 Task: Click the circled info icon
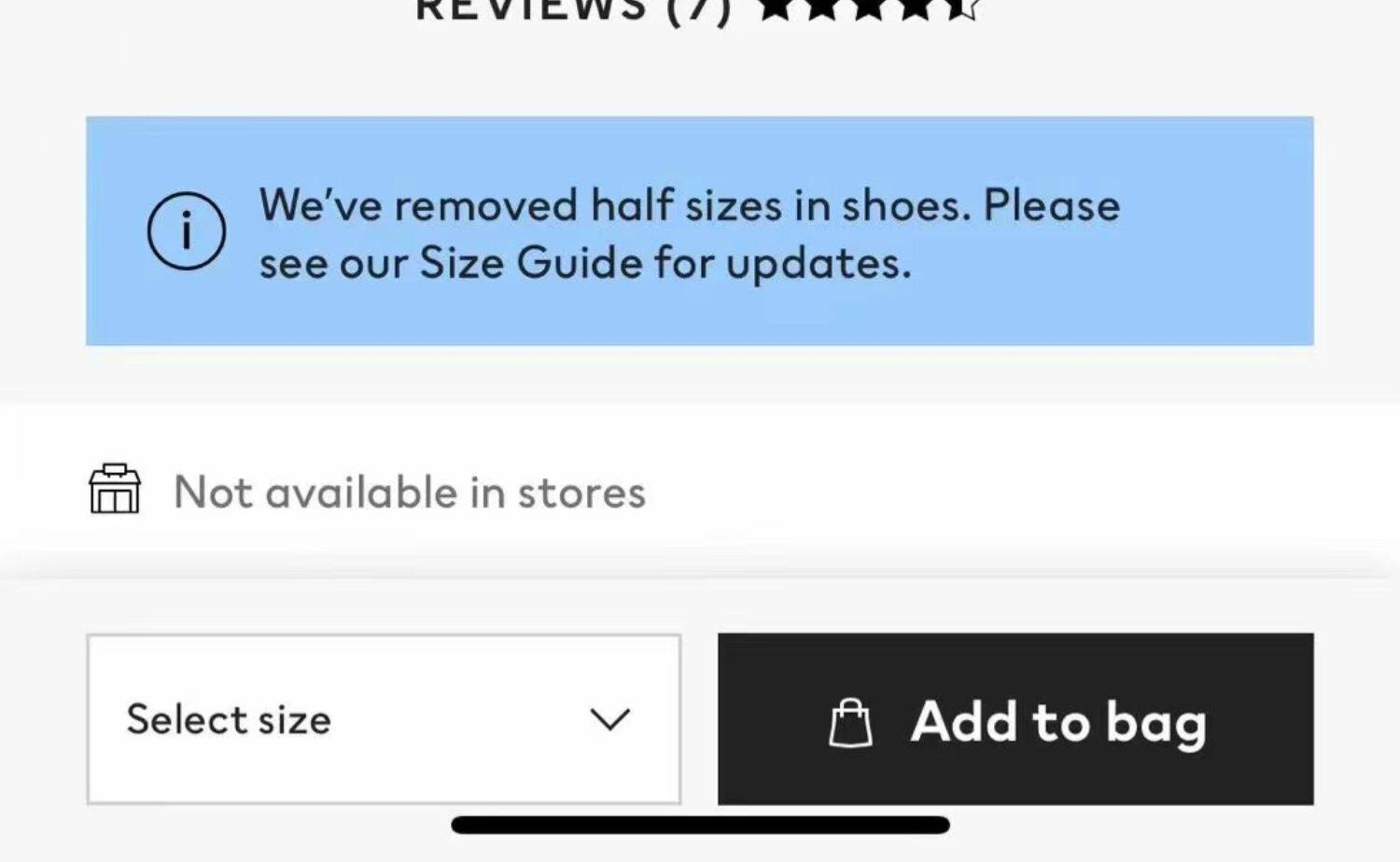point(187,231)
